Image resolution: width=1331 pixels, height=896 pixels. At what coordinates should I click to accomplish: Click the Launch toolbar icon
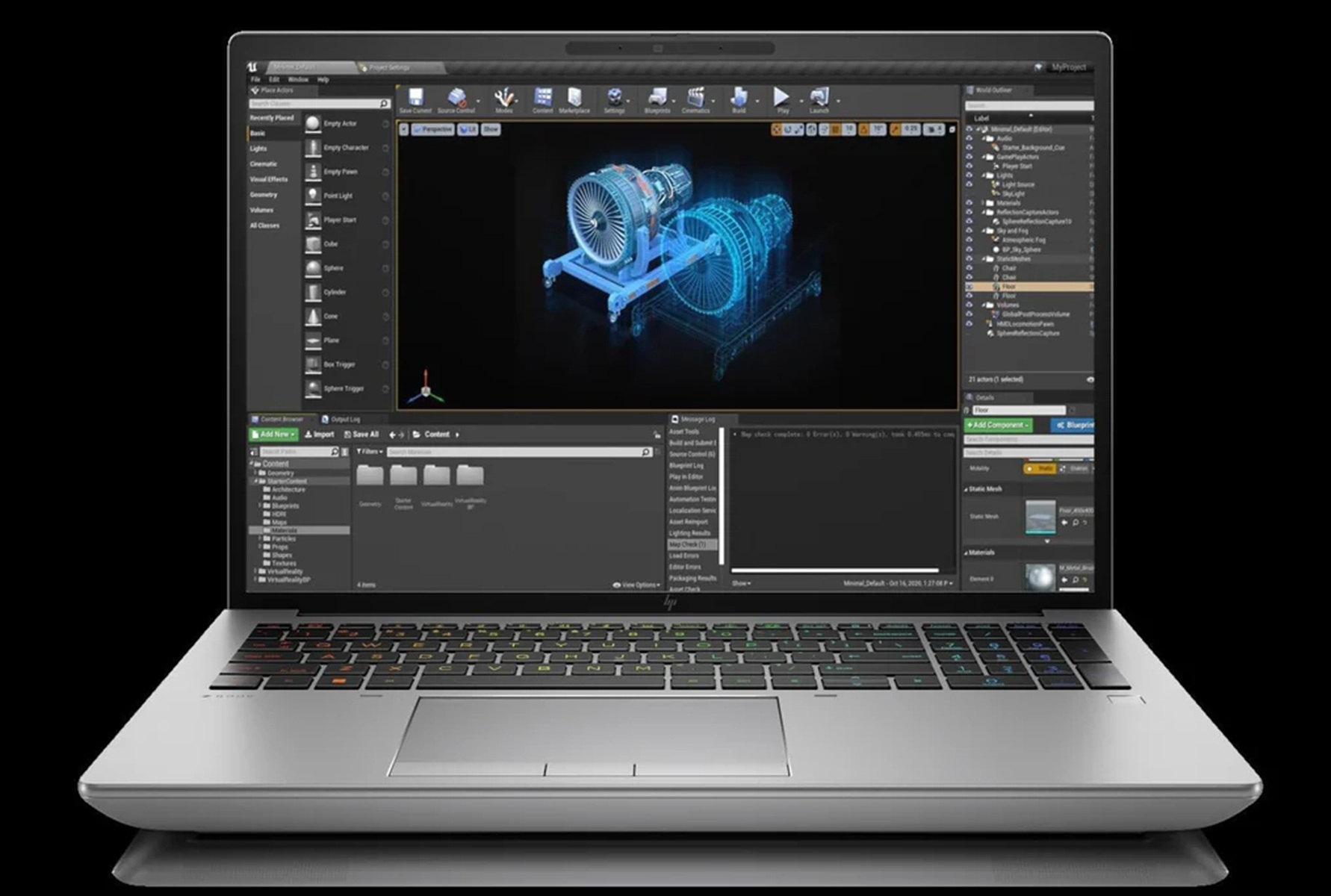click(819, 97)
